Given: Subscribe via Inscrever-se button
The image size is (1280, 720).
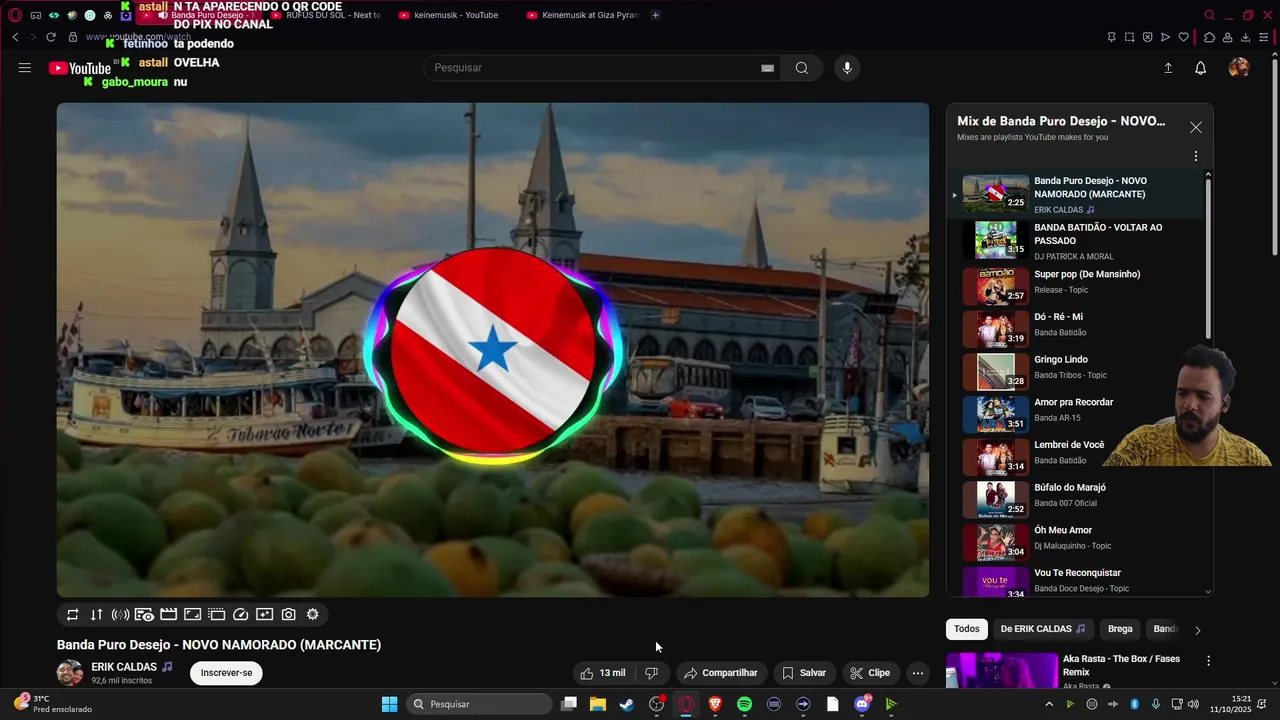Looking at the screenshot, I should [226, 673].
